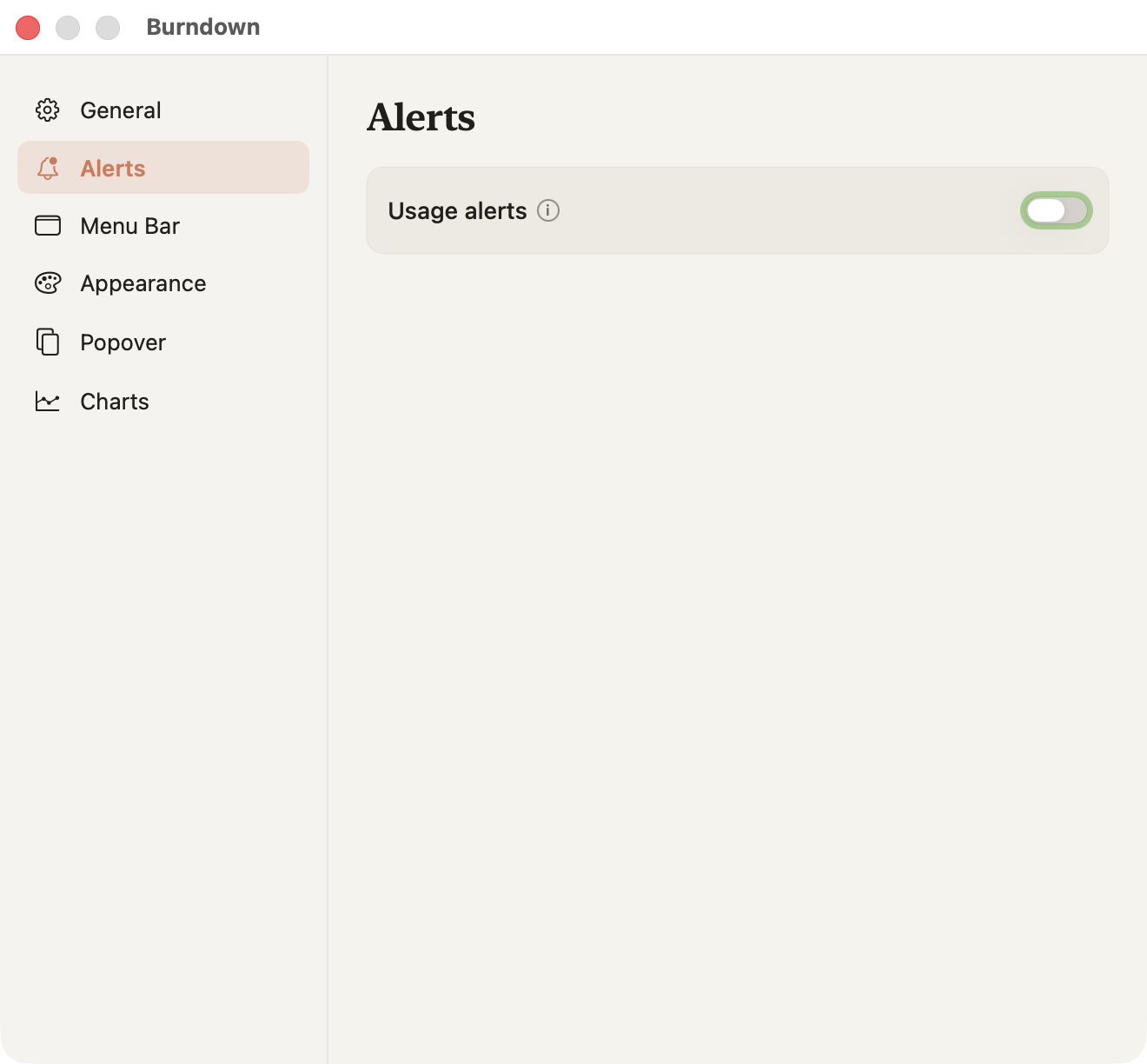Select the Alerts sidebar item
1147x1064 pixels.
163,168
